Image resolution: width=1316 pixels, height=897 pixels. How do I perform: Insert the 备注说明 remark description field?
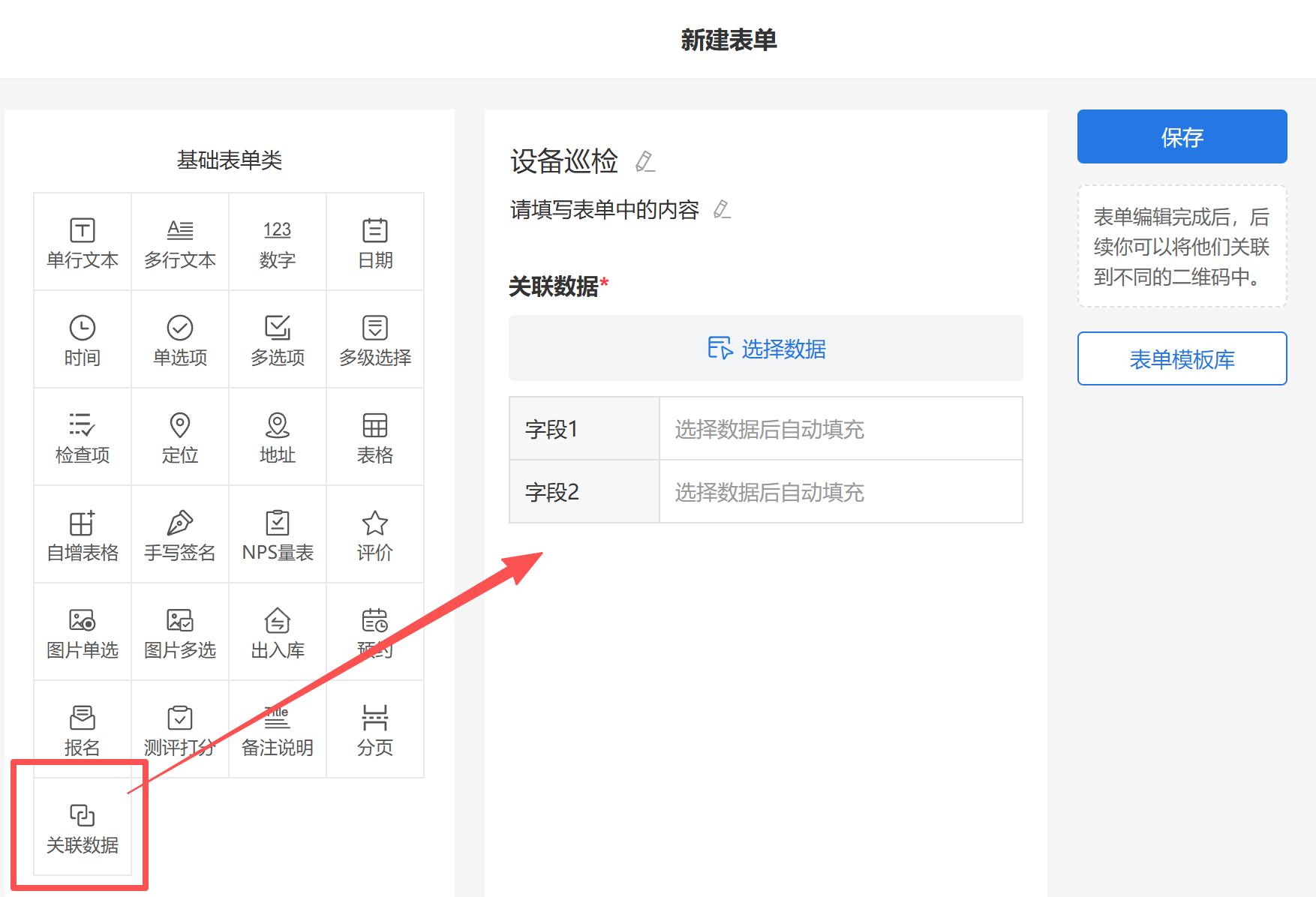pos(278,729)
